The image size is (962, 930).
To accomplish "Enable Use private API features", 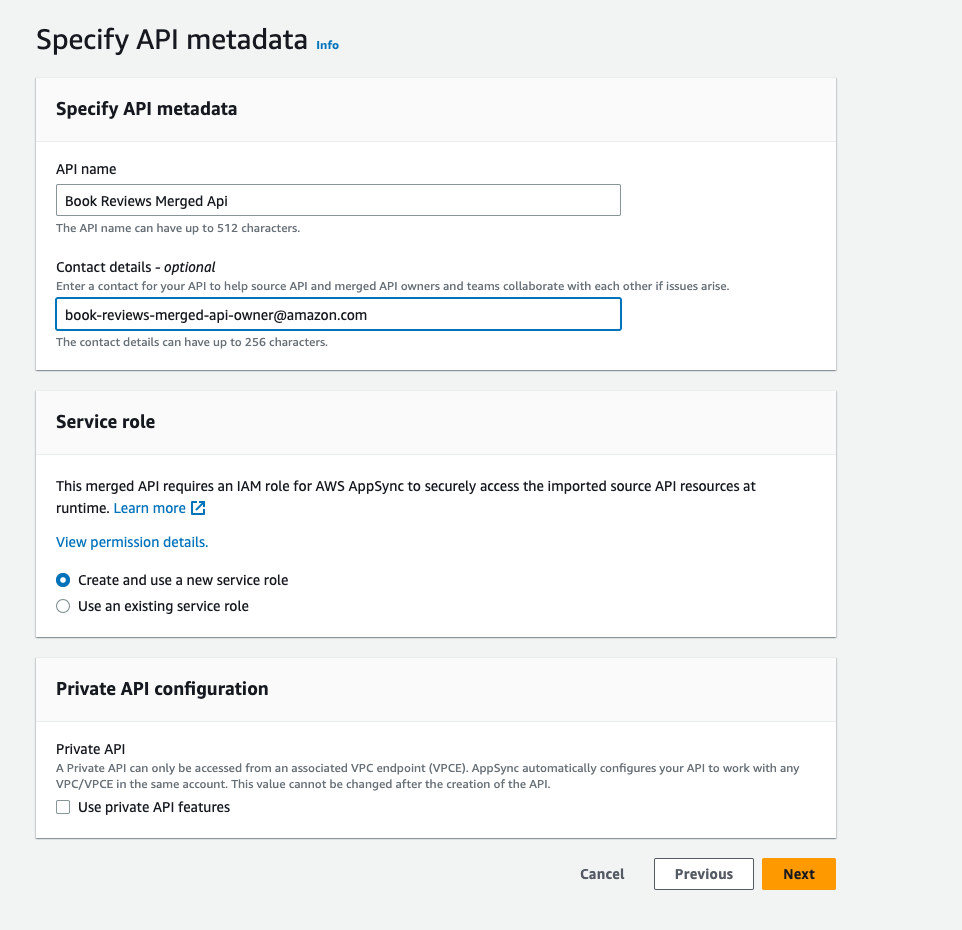I will [63, 807].
